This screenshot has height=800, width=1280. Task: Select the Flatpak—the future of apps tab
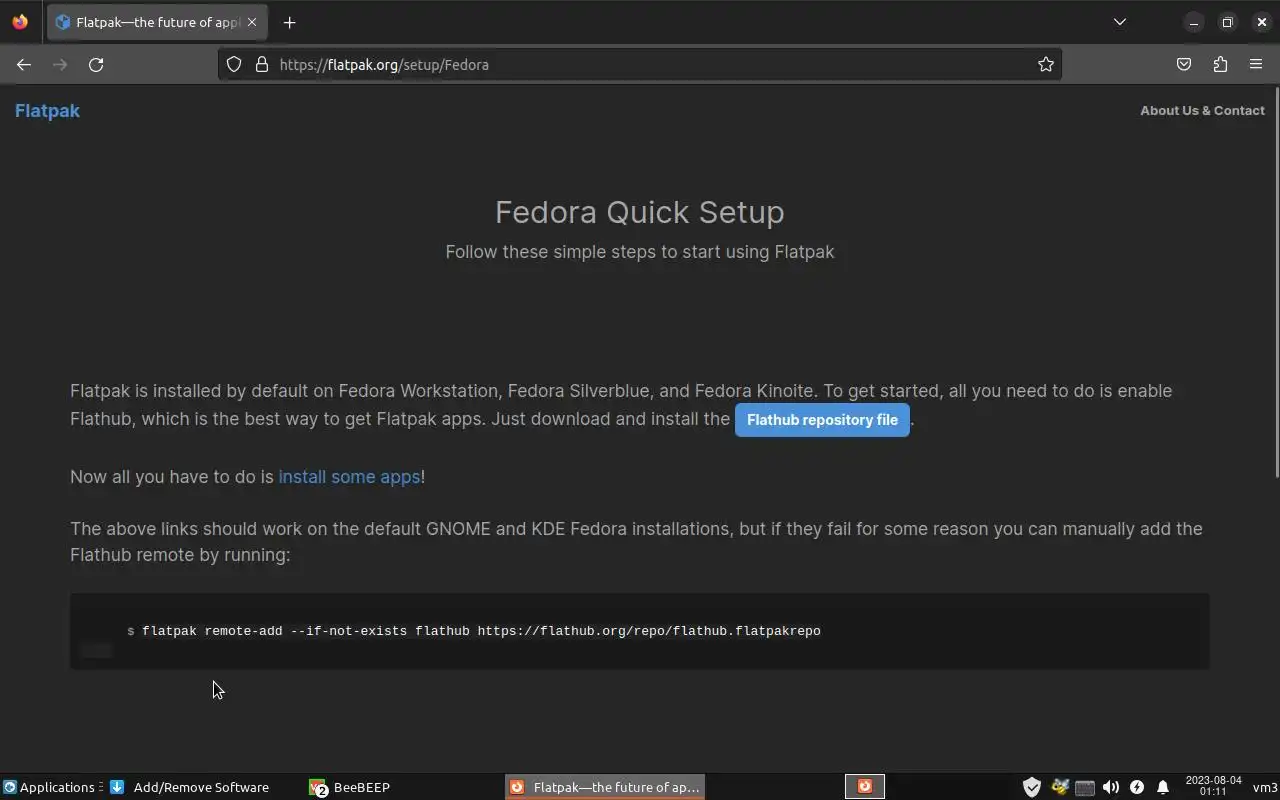[158, 22]
